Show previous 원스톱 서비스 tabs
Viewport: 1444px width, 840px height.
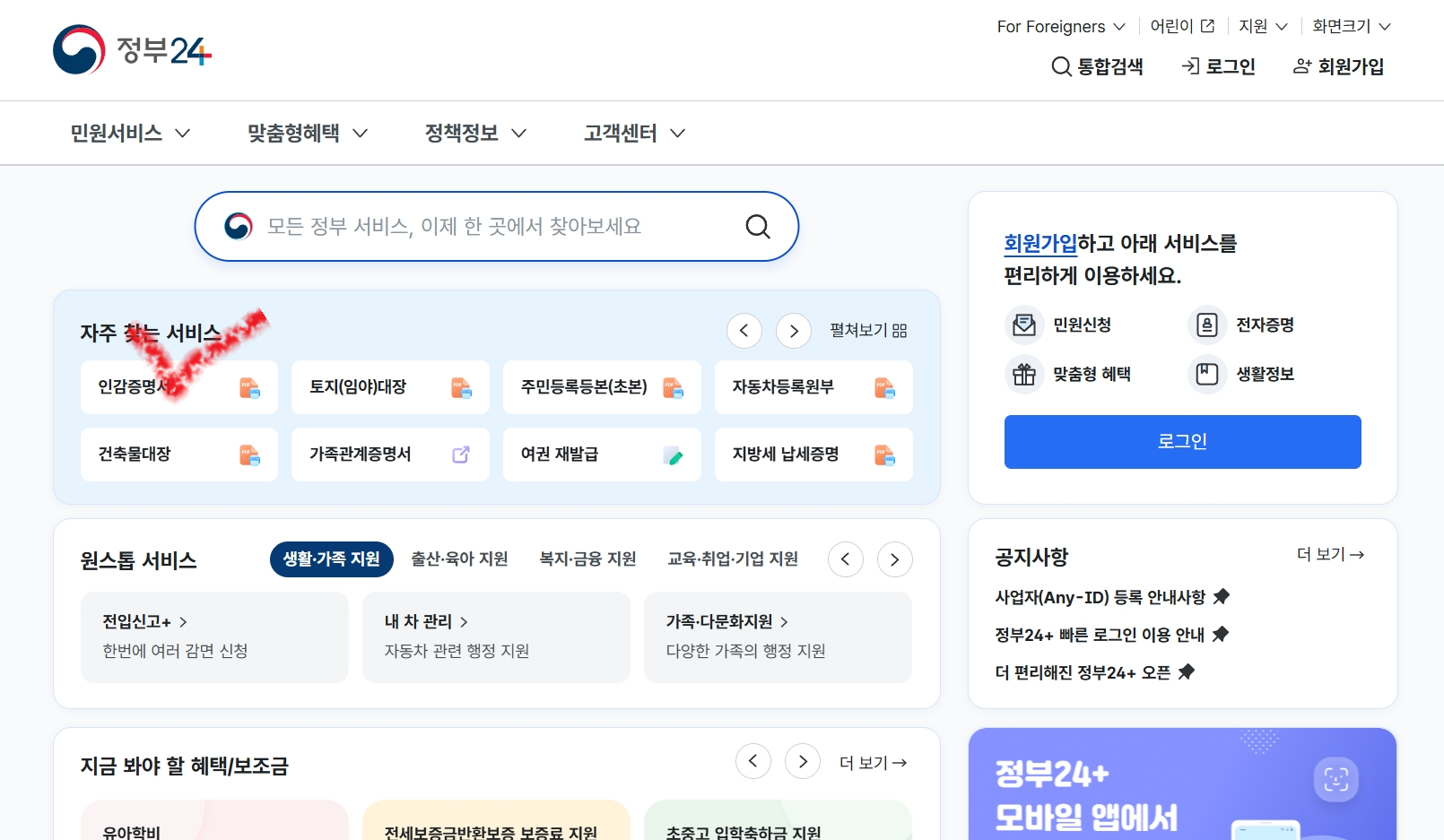pos(846,559)
